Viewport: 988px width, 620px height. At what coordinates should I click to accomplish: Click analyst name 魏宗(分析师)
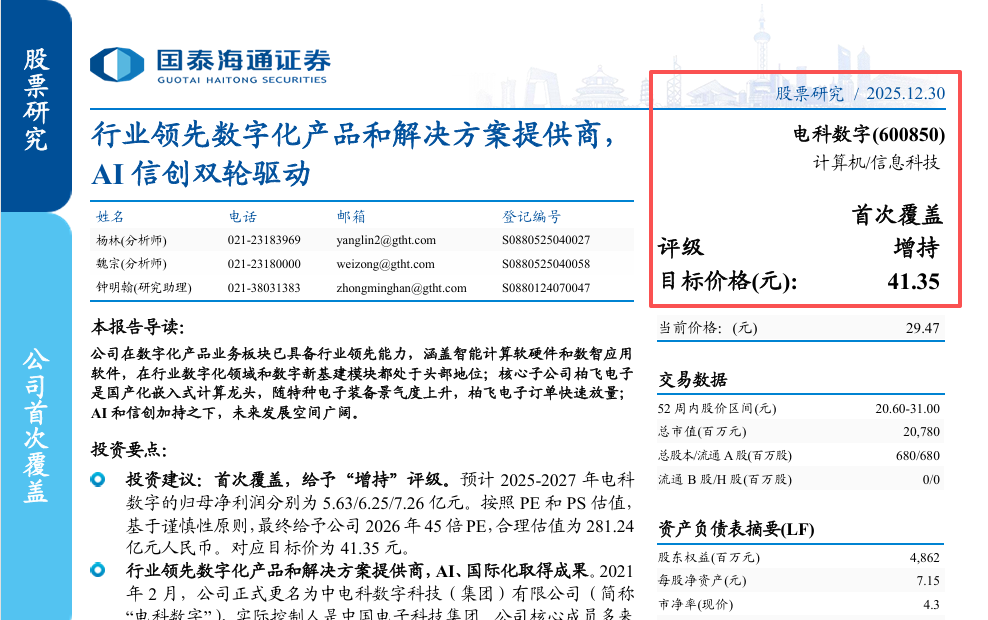(131, 264)
